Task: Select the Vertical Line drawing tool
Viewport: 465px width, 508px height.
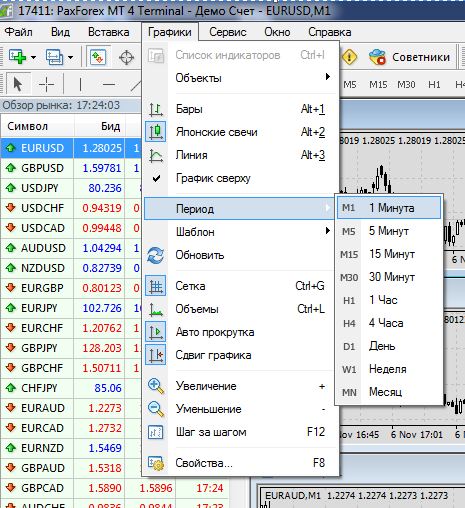Action: pos(80,85)
